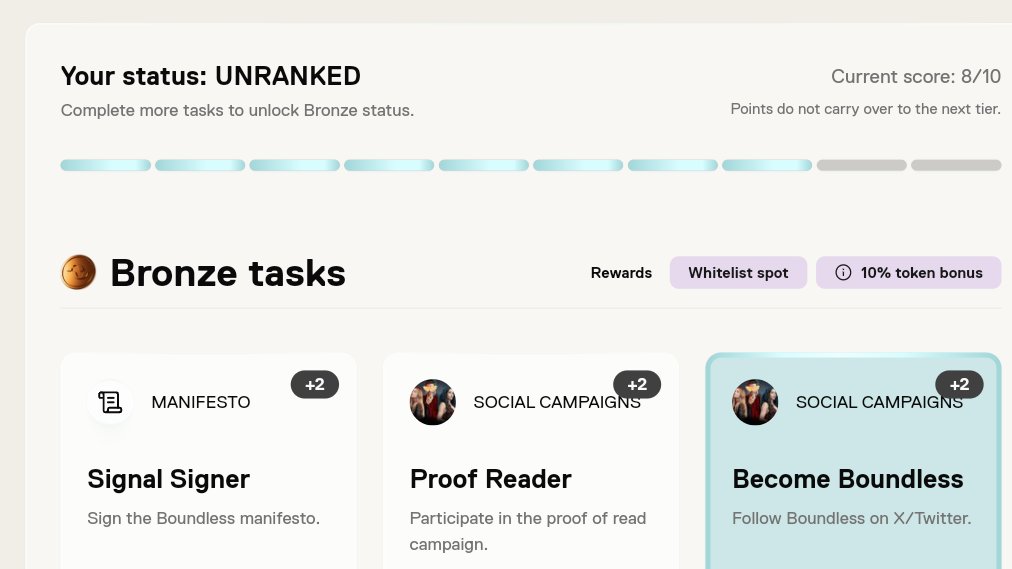Click SOCIAL CAMPAIGNS label on Become Boundless card

(x=879, y=402)
